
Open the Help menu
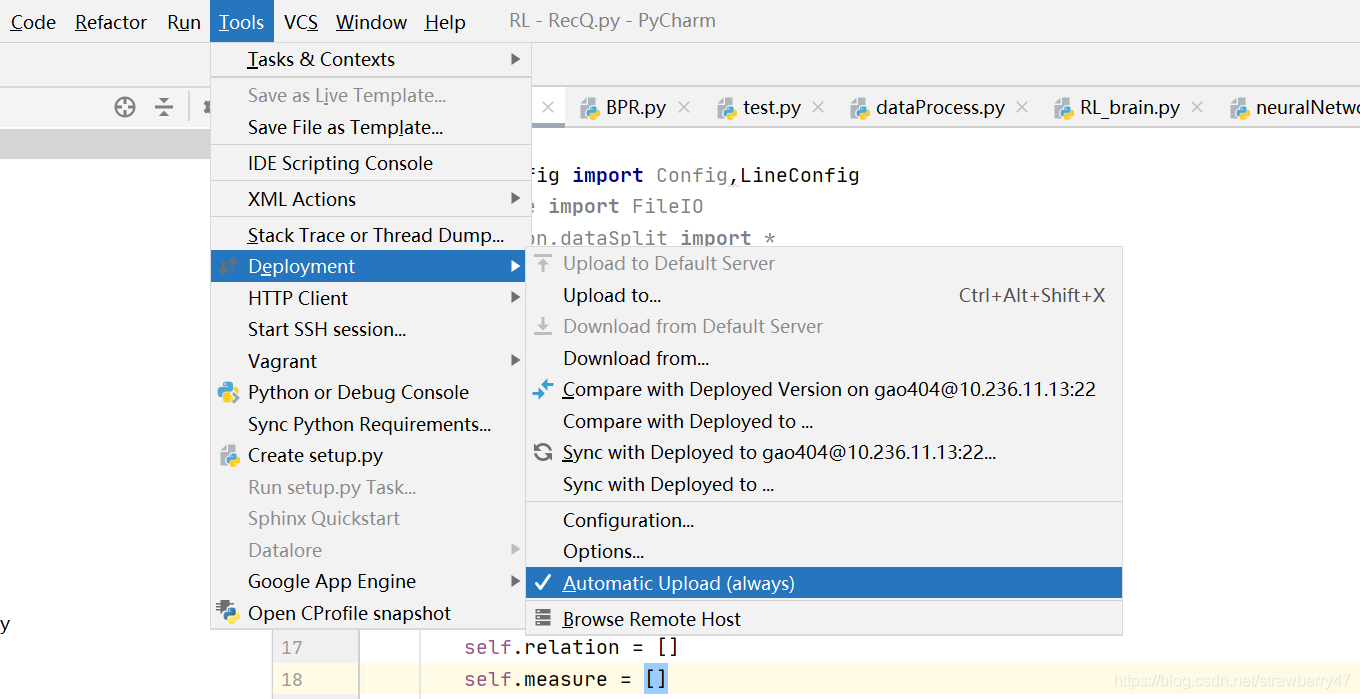tap(445, 22)
